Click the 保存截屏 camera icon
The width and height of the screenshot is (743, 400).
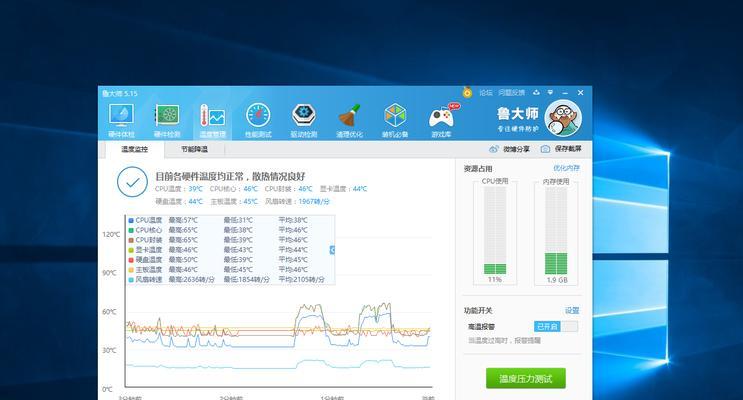pyautogui.click(x=545, y=149)
